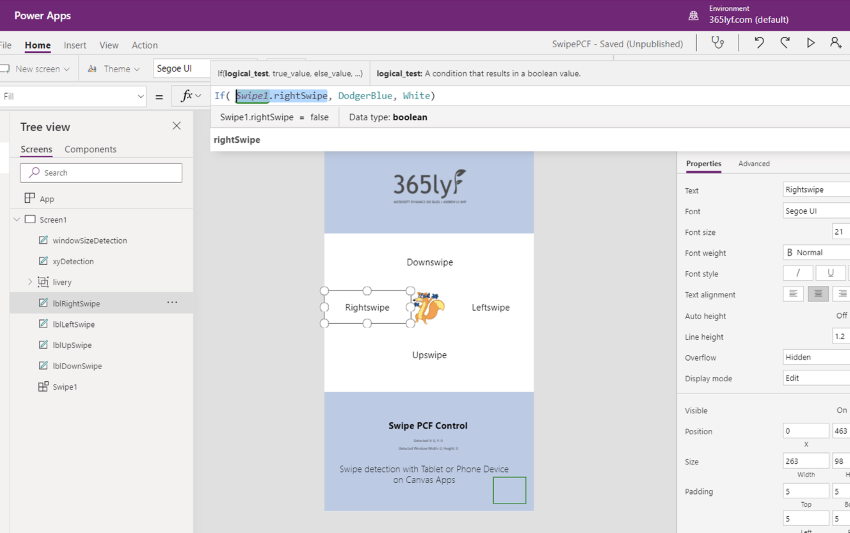Open the share user icon
Screen dimensions: 850x533
(x=836, y=43)
